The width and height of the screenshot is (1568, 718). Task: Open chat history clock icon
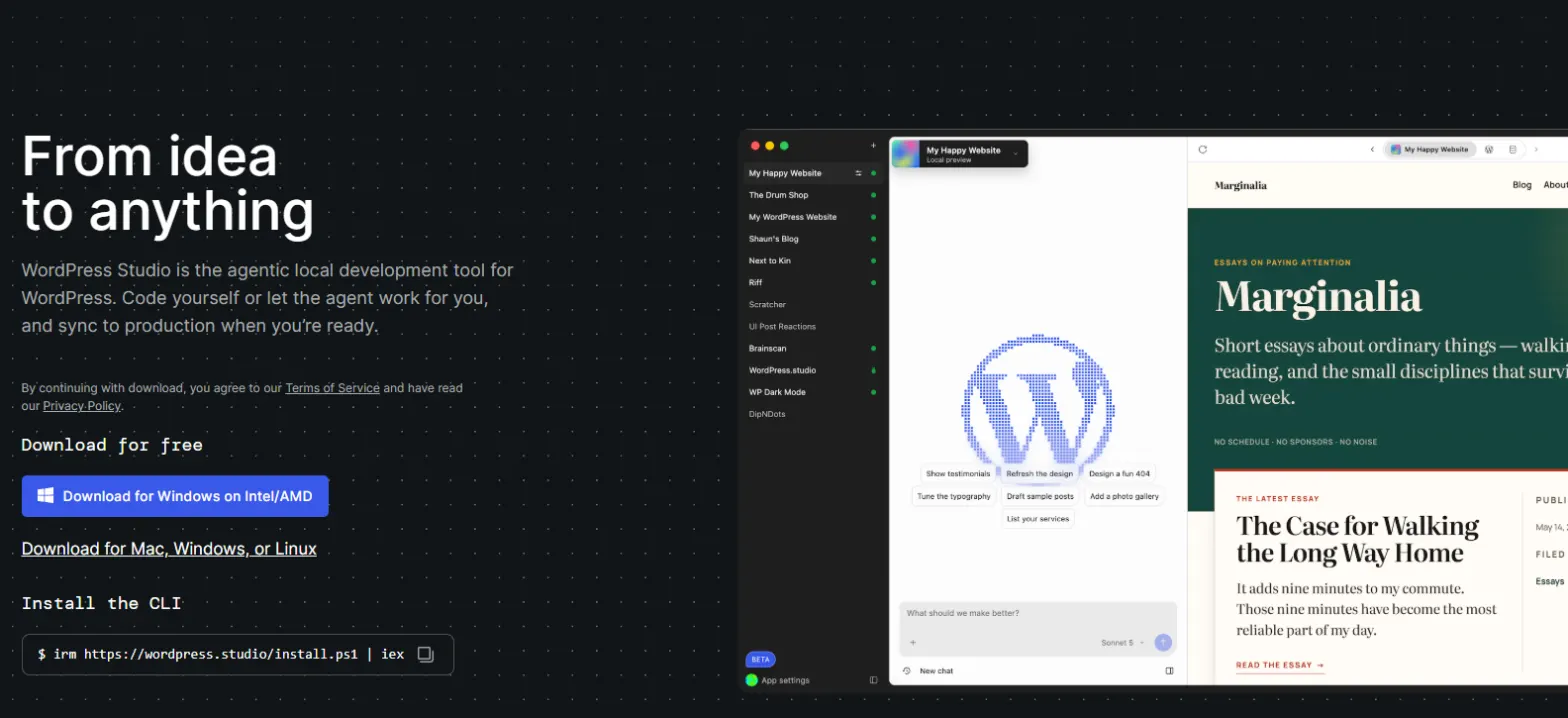click(x=906, y=671)
